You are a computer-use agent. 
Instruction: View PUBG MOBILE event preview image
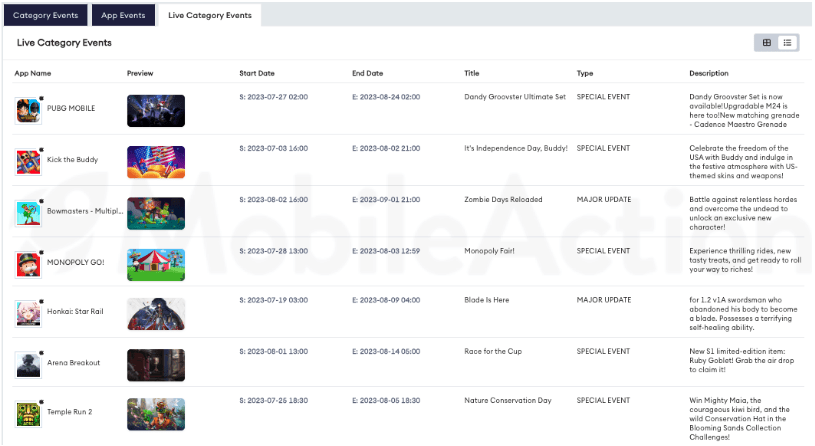pos(156,111)
